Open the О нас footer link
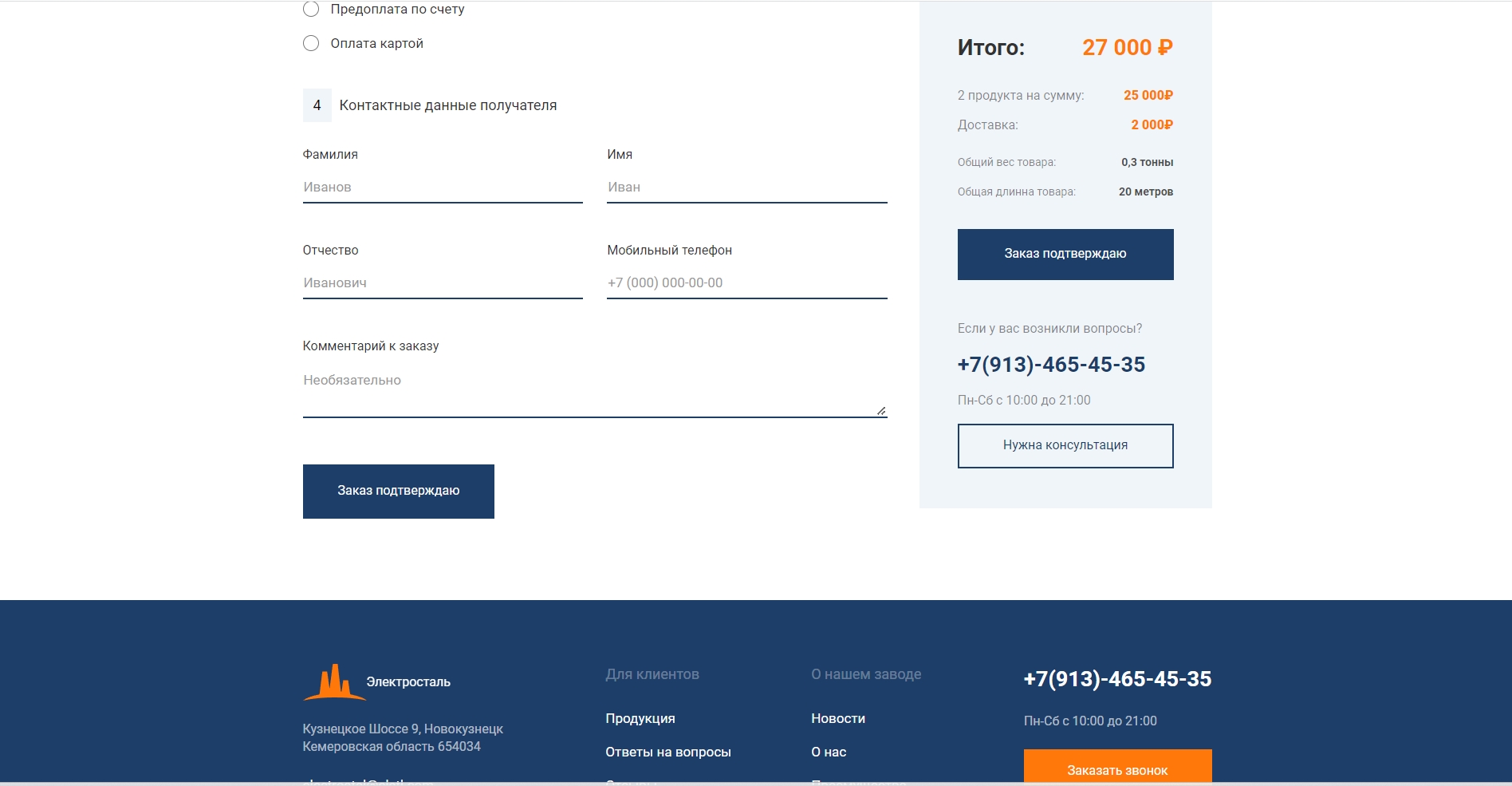 tap(829, 752)
